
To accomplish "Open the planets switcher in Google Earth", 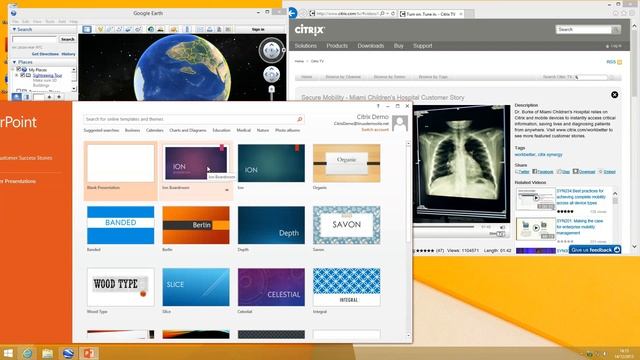I will click(173, 29).
